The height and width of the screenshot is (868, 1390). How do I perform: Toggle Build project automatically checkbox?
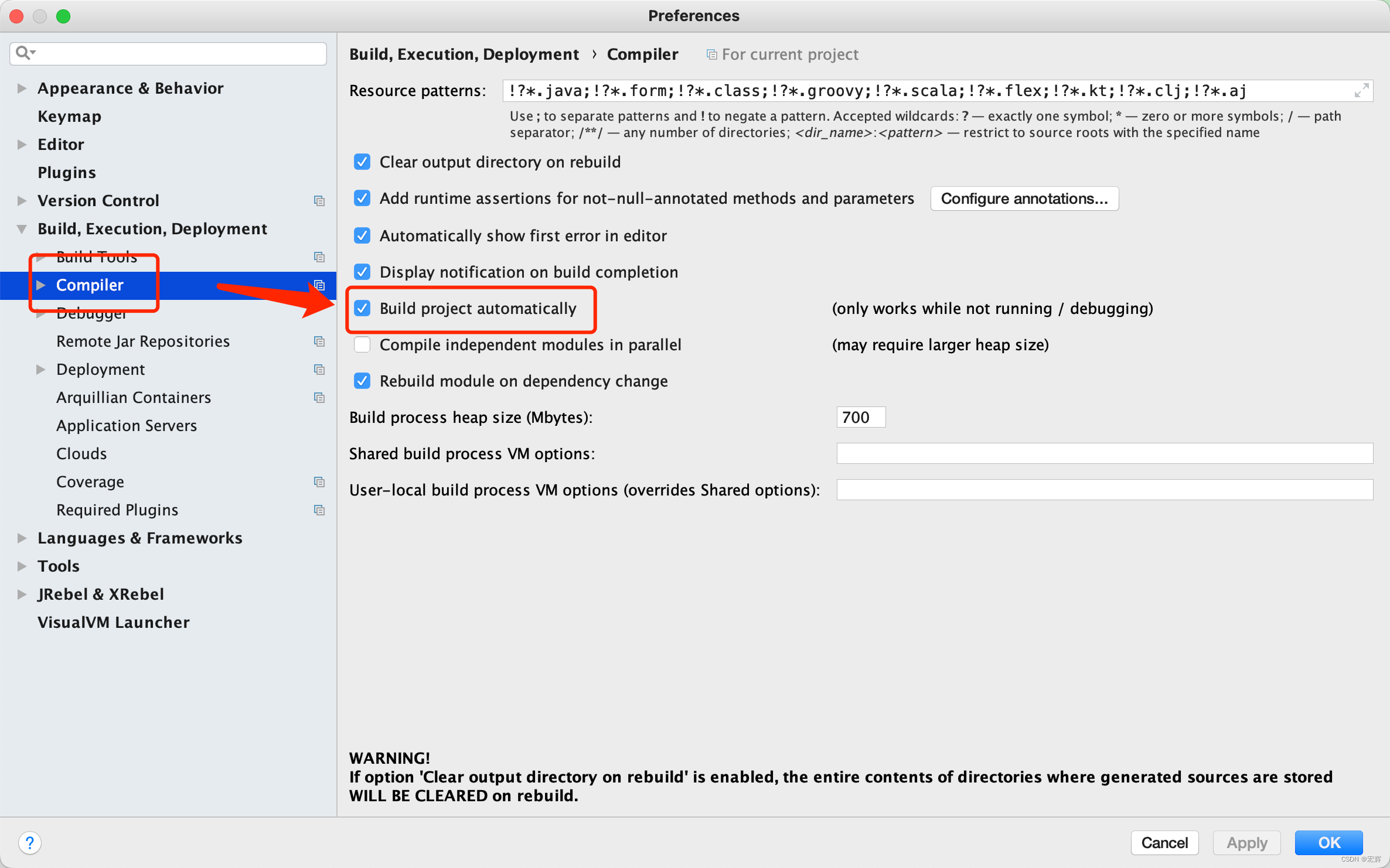[x=363, y=308]
